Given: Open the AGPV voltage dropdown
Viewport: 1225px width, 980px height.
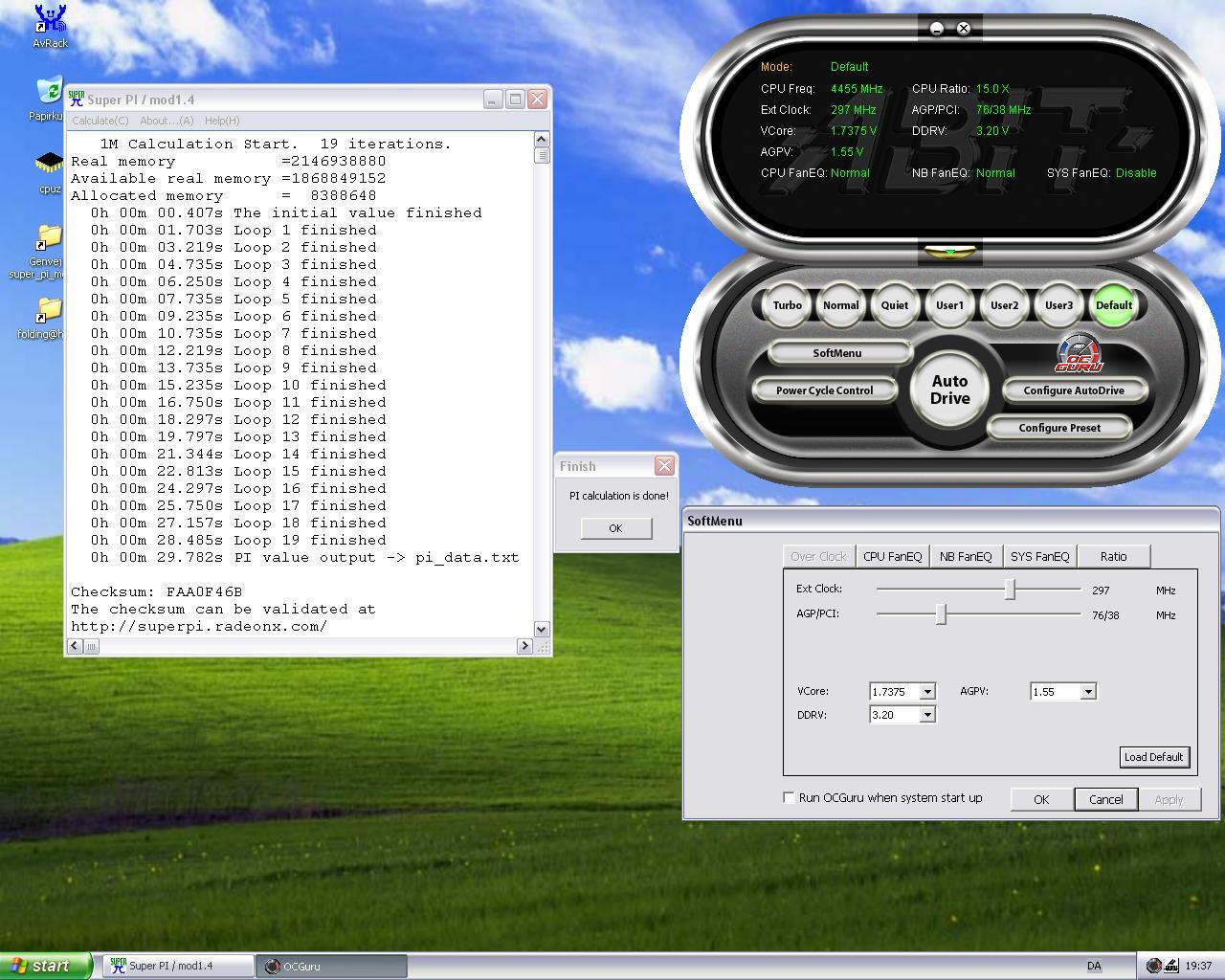Looking at the screenshot, I should 1087,691.
